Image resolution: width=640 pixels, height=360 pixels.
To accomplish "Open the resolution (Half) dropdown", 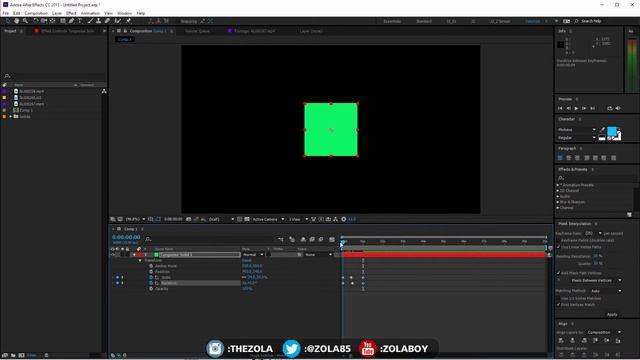I will click(222, 219).
